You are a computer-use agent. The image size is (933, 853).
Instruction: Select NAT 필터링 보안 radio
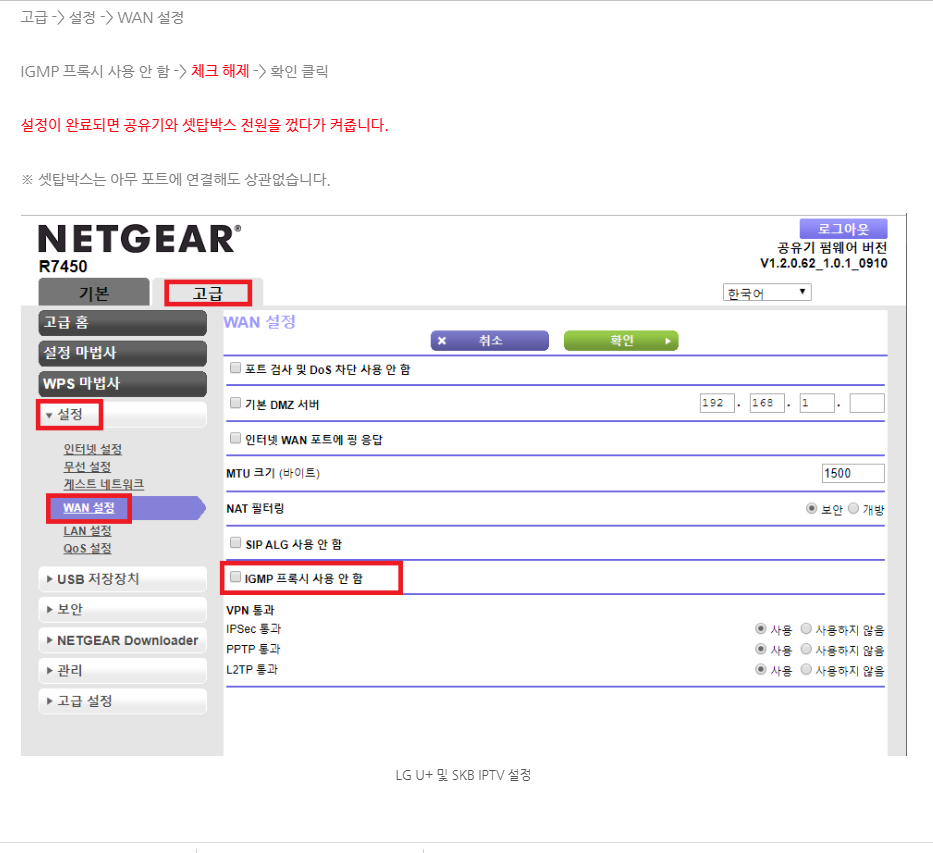click(811, 509)
